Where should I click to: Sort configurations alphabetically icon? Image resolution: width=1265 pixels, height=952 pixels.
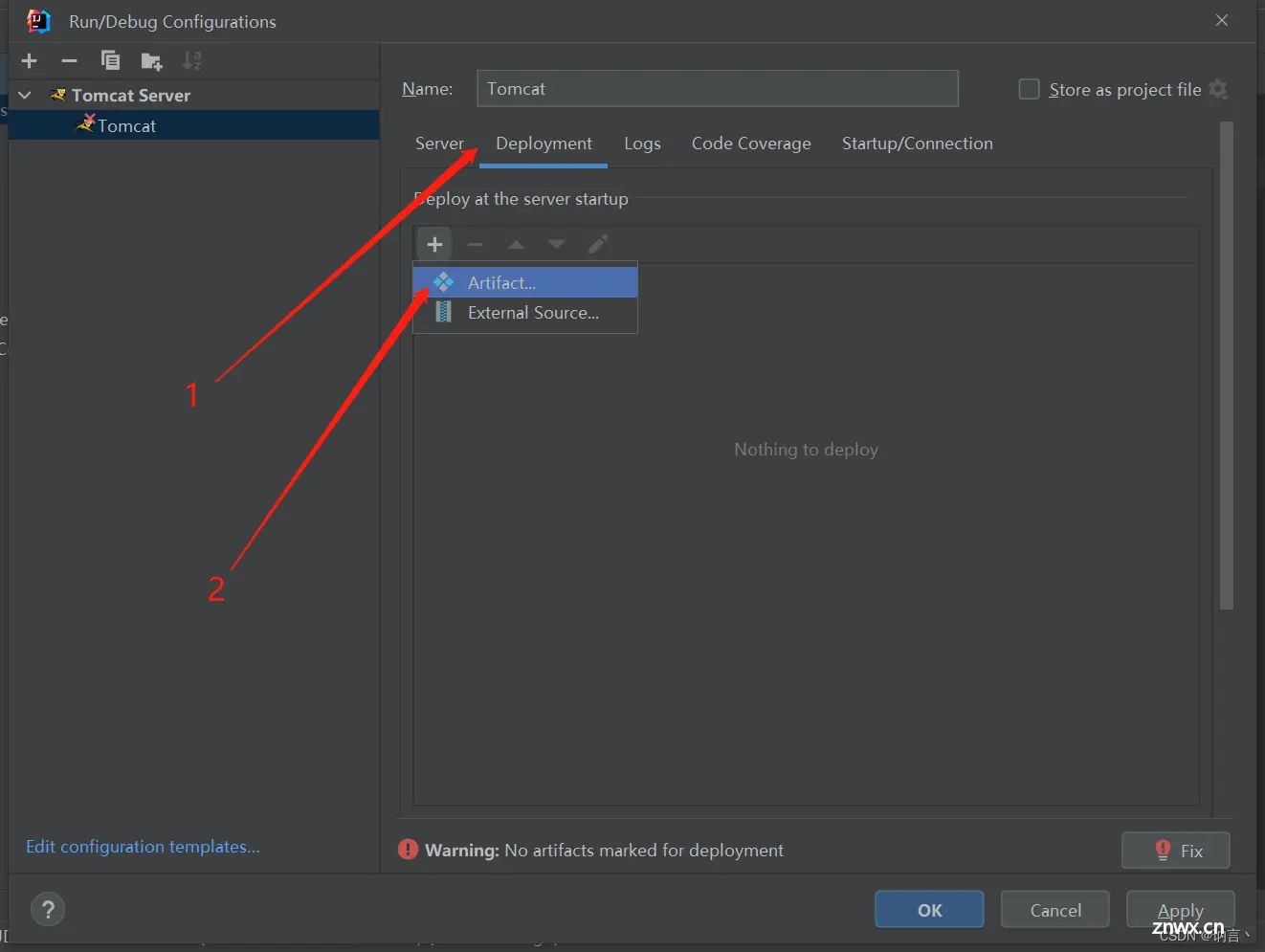click(x=192, y=61)
